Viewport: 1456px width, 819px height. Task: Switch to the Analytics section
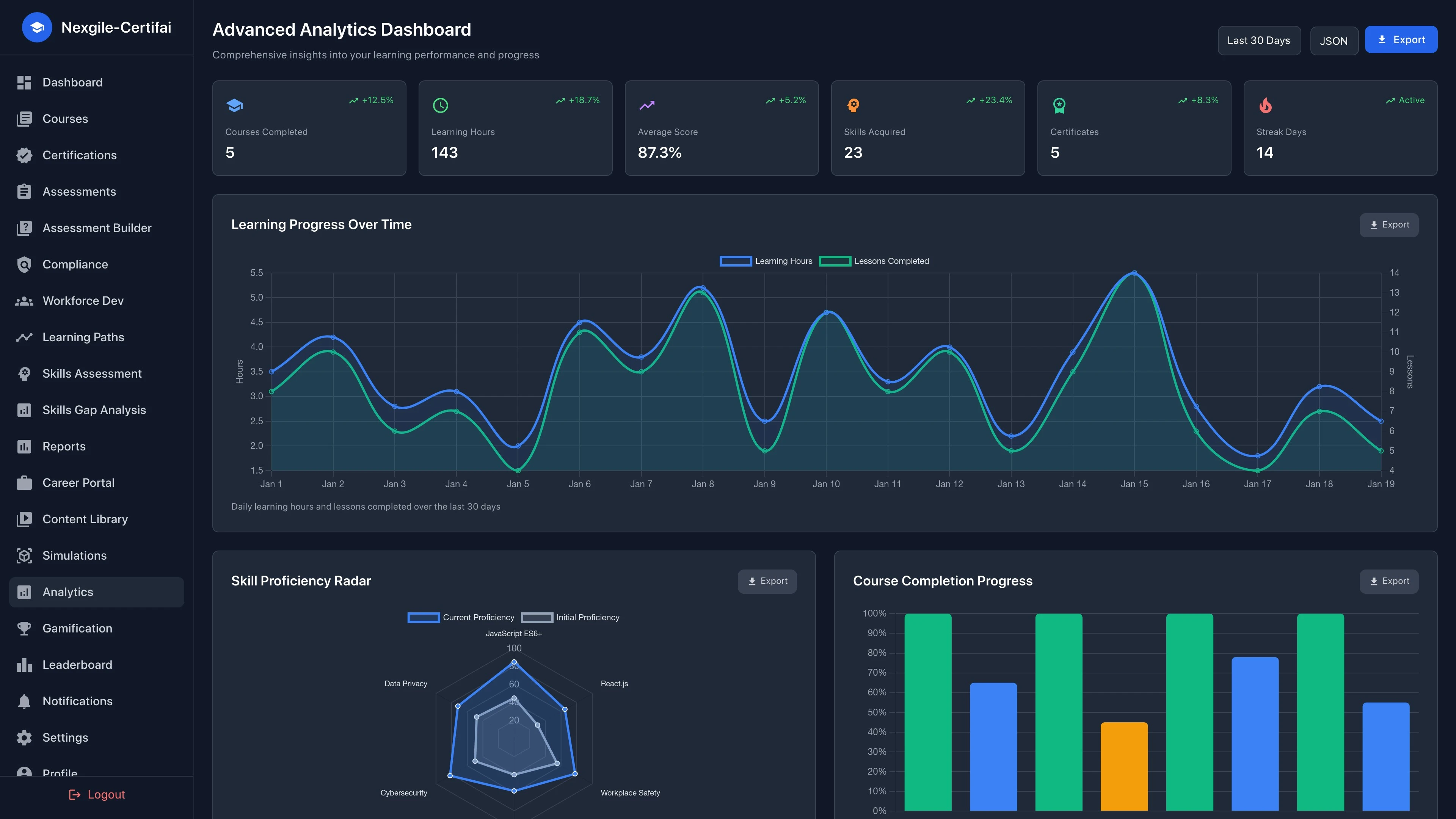point(68,592)
